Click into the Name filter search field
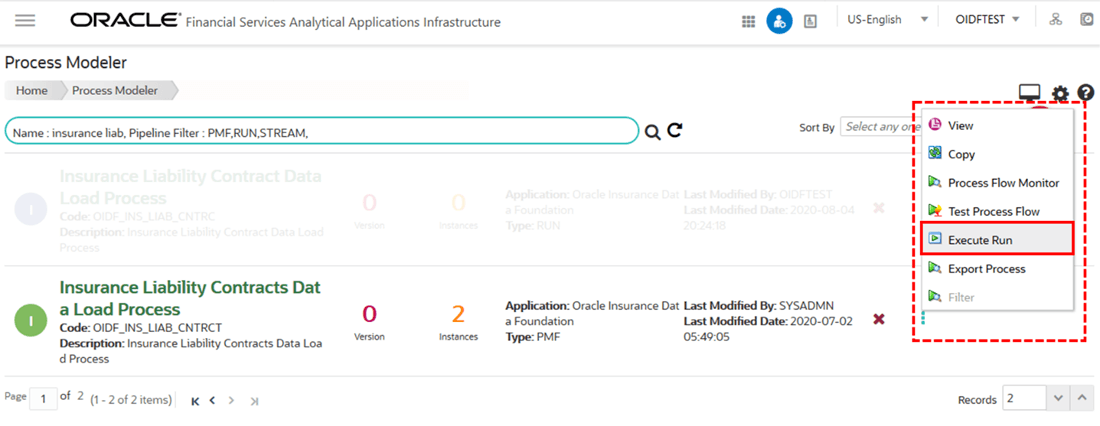1100x426 pixels. click(321, 131)
